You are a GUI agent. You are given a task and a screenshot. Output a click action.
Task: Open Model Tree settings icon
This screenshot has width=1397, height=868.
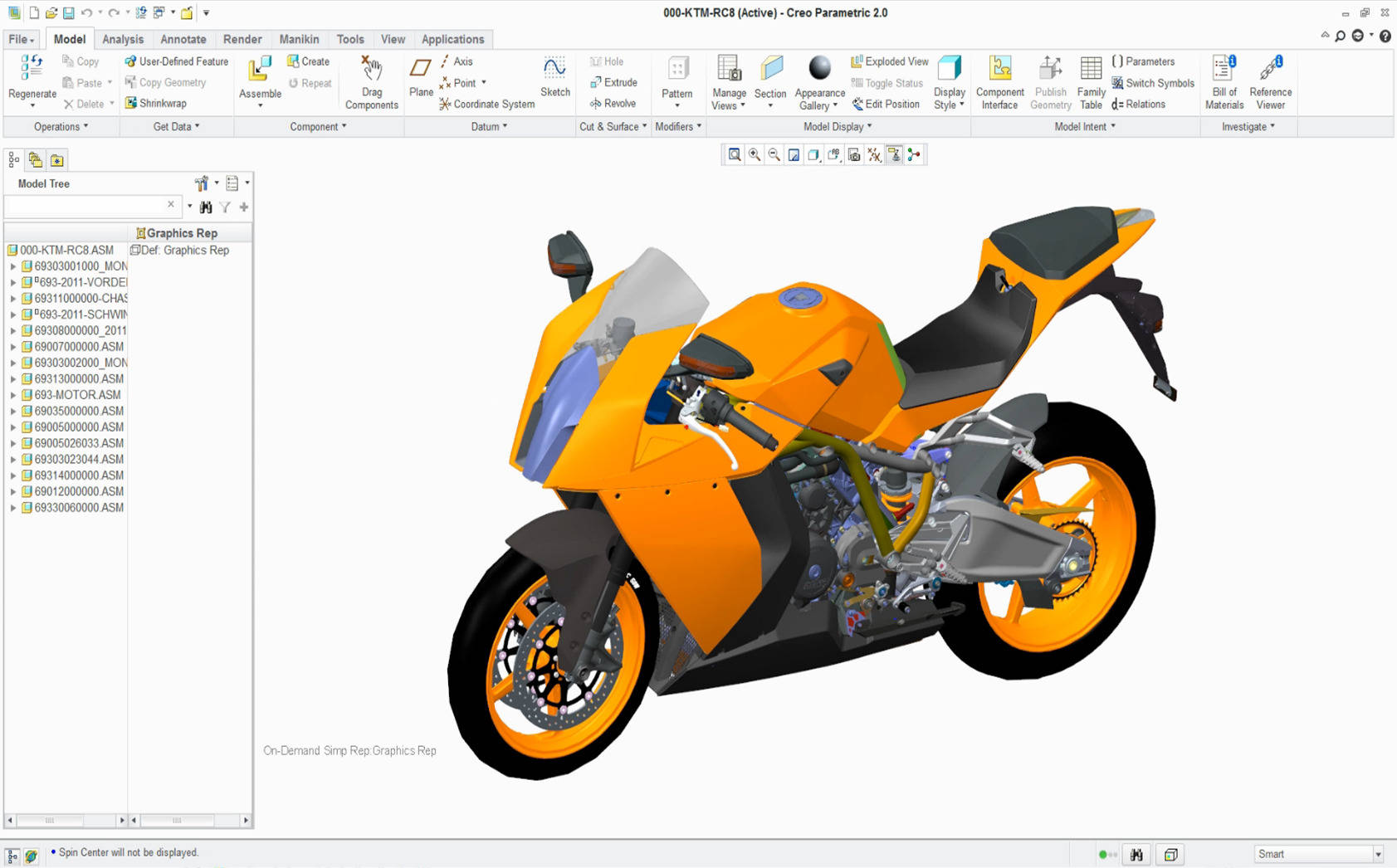(x=202, y=183)
